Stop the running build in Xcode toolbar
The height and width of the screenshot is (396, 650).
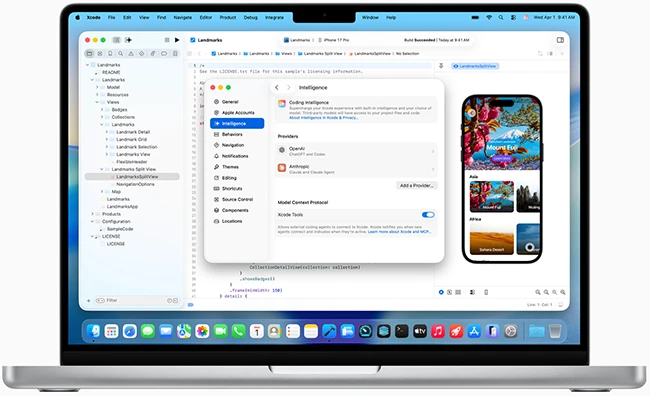167,40
